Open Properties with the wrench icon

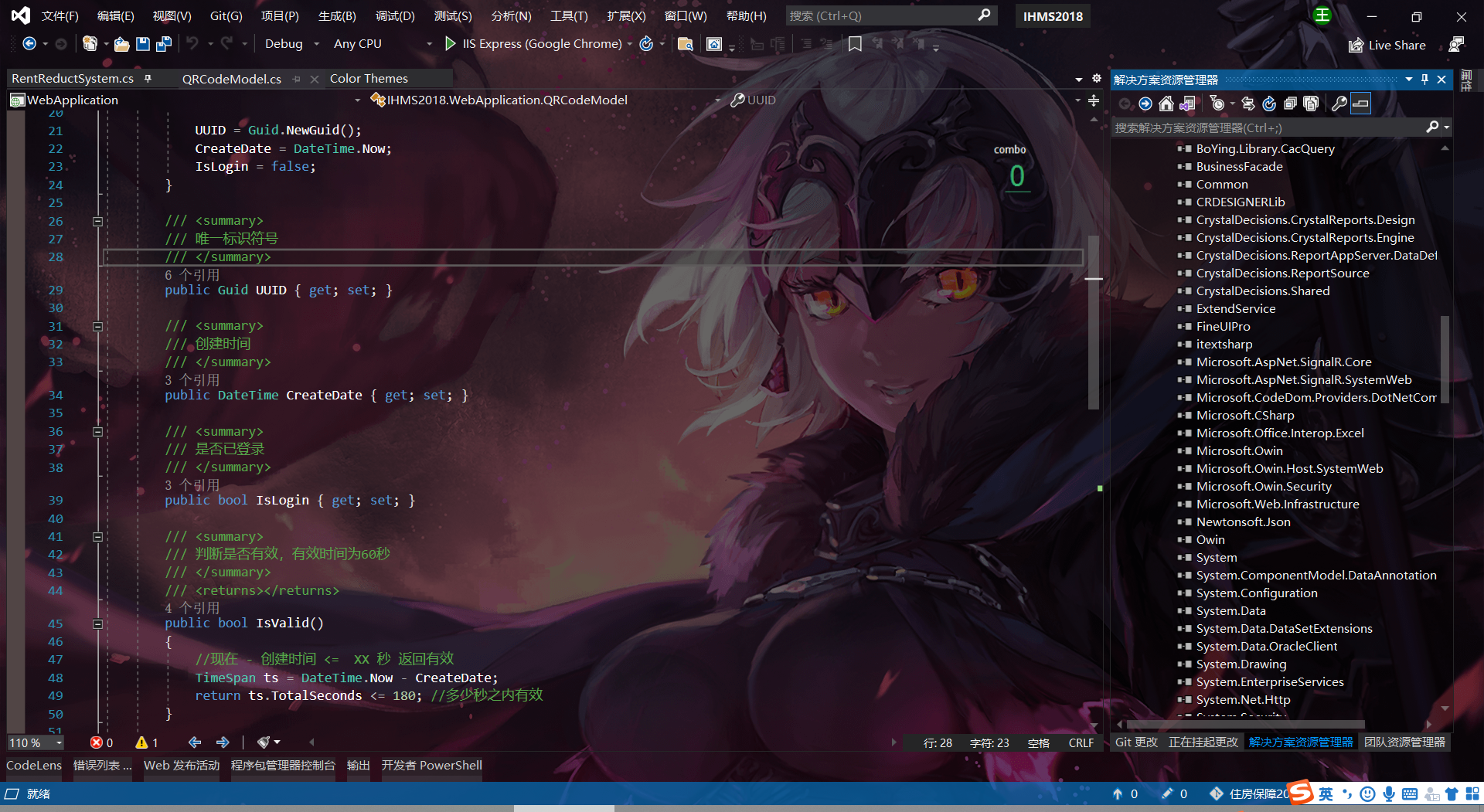pos(1339,104)
